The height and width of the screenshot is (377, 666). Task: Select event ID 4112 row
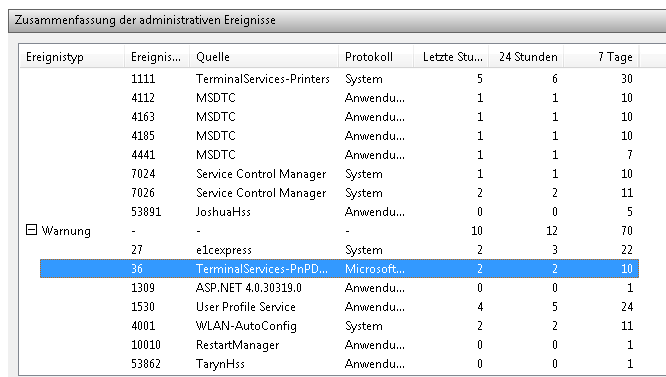(x=339, y=98)
